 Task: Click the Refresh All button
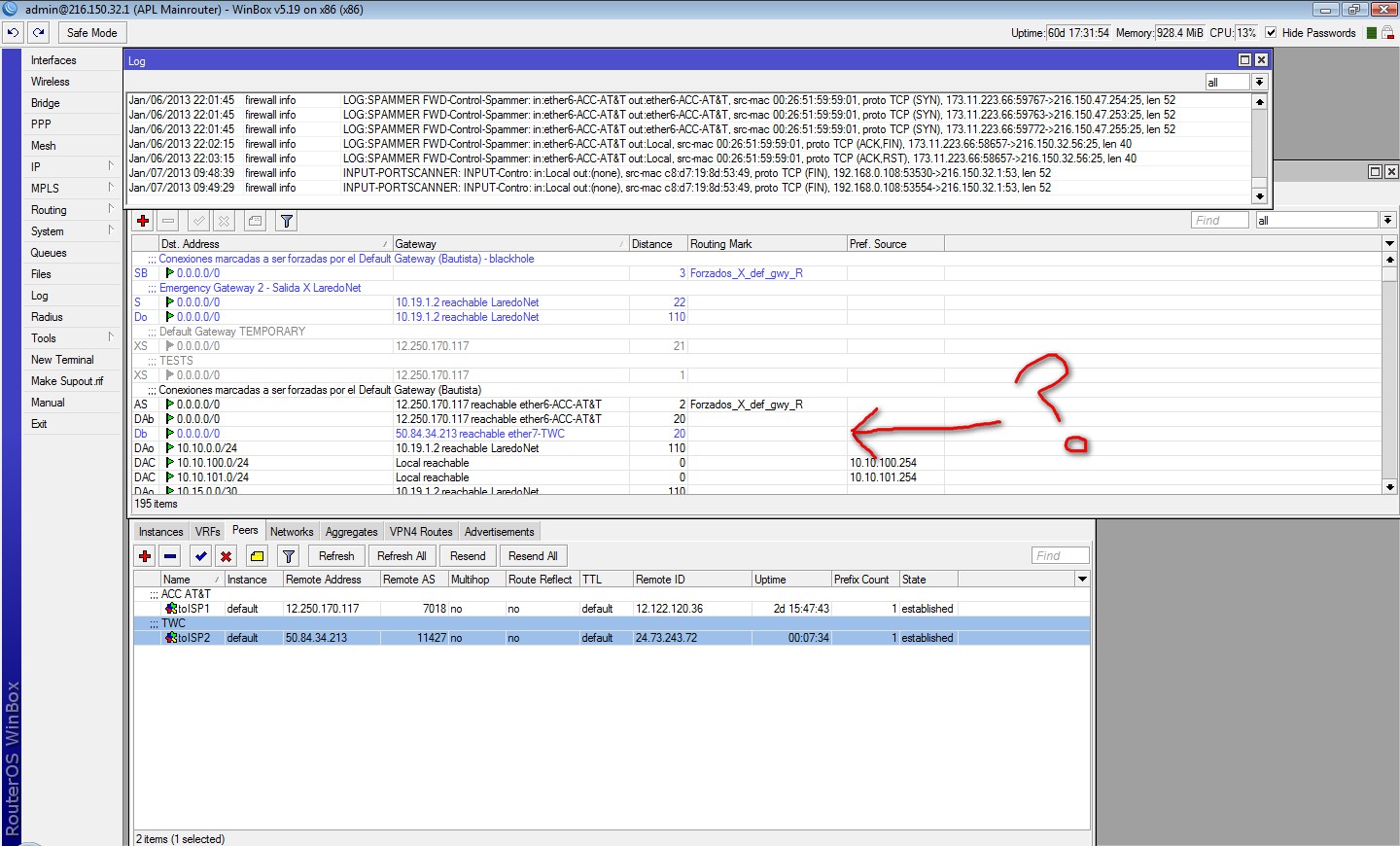tap(402, 556)
